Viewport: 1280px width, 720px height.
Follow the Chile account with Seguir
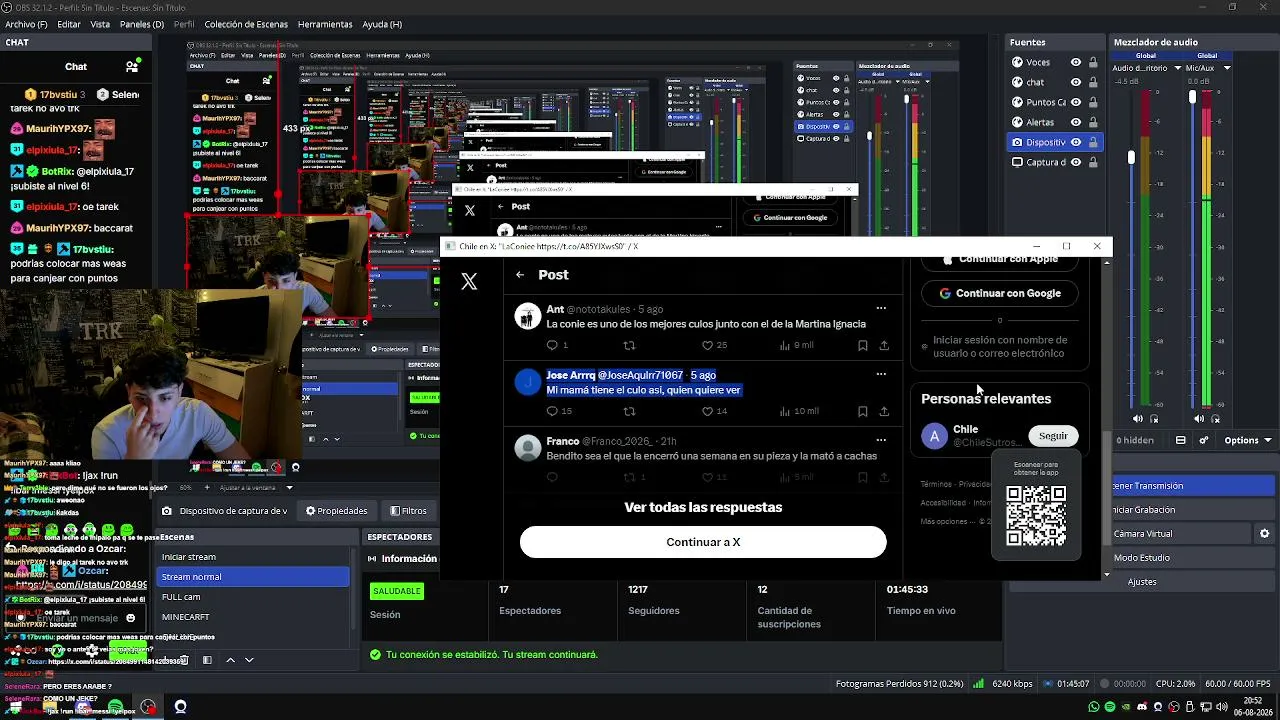1053,436
